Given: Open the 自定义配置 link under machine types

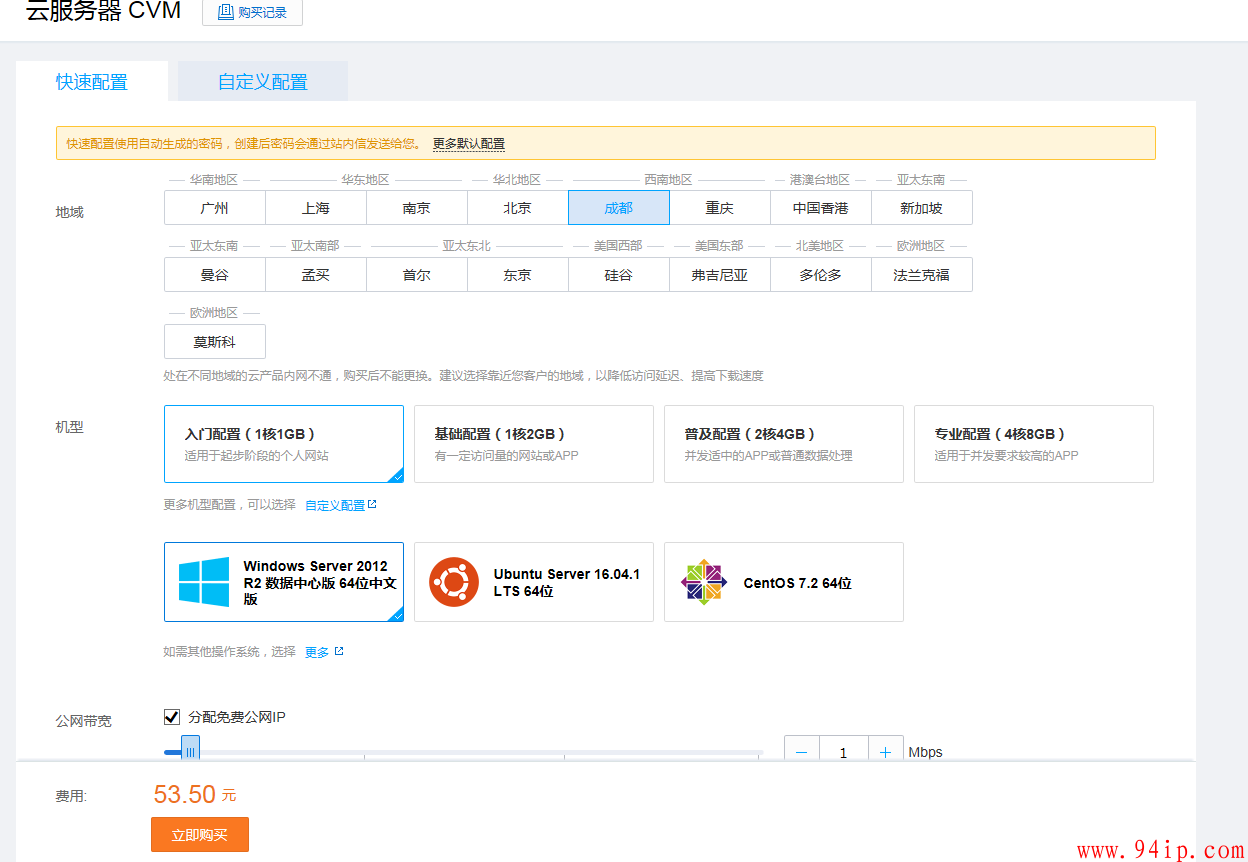Looking at the screenshot, I should [x=335, y=506].
